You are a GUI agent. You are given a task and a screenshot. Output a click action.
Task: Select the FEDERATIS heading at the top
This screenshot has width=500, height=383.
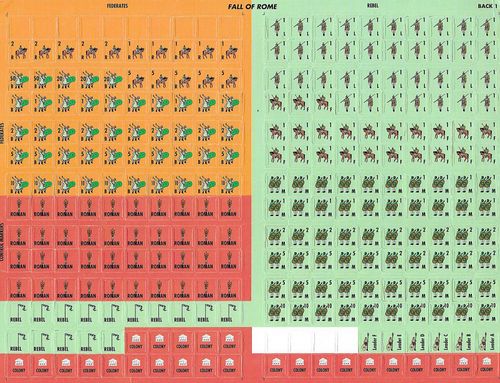(x=117, y=6)
